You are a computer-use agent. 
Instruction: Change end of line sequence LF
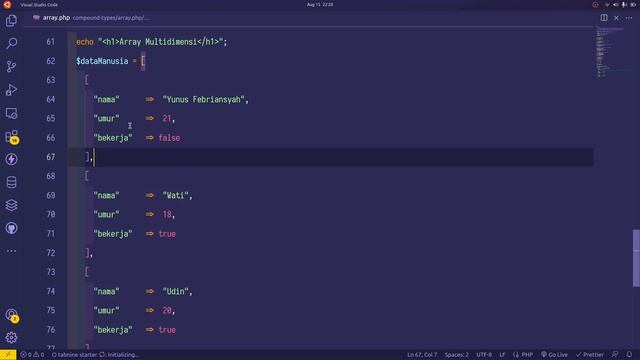[x=502, y=355]
